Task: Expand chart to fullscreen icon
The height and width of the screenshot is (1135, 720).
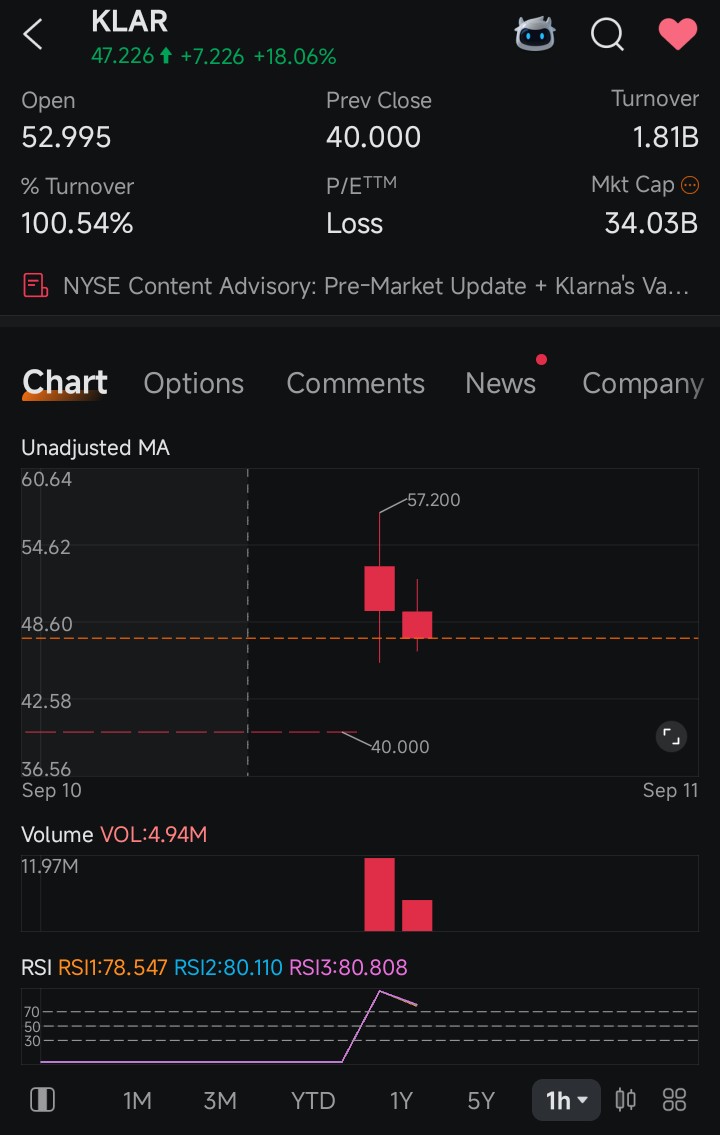Action: [672, 737]
